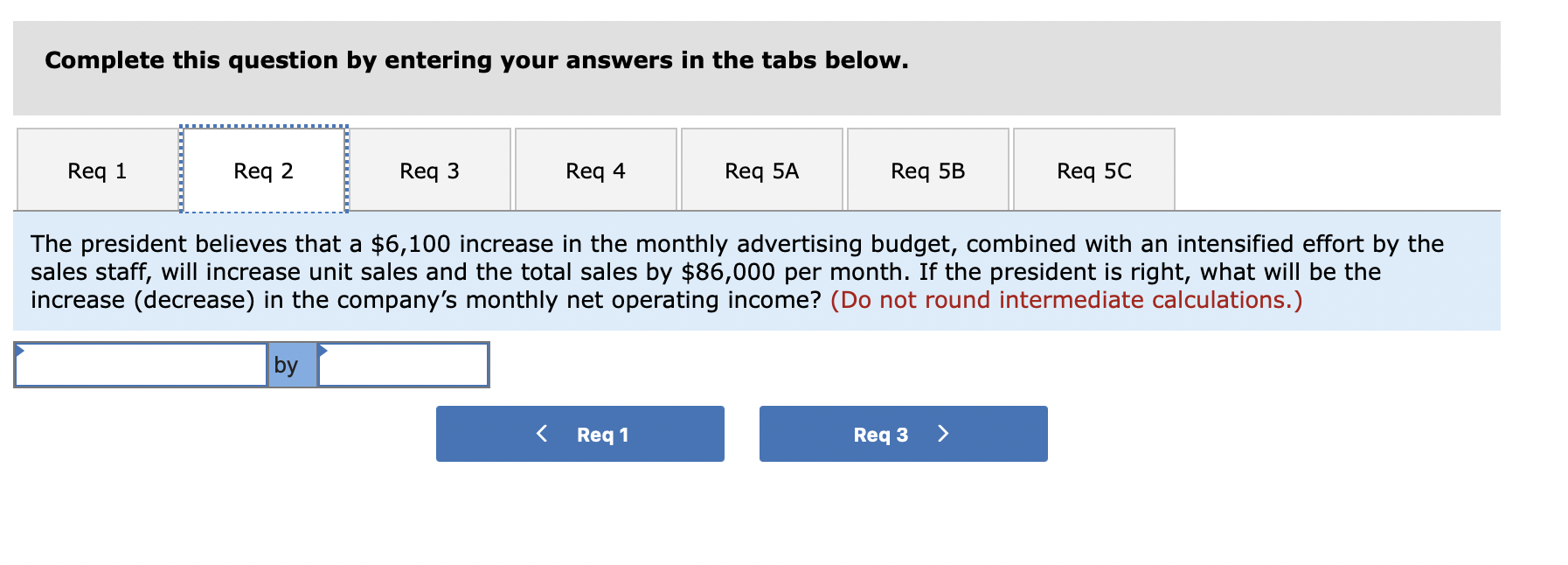This screenshot has width=1568, height=565.
Task: Click the red 'Do not round' note
Action: click(x=1065, y=300)
